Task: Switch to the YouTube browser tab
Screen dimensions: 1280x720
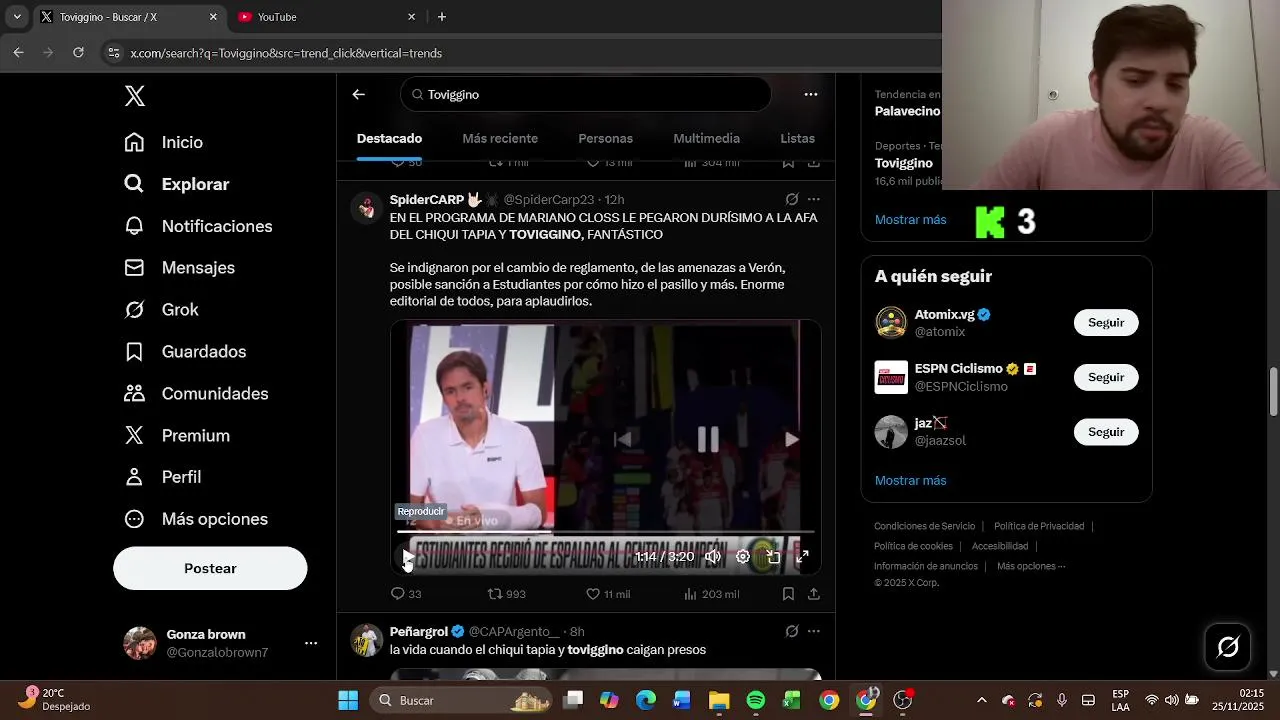Action: 327,17
